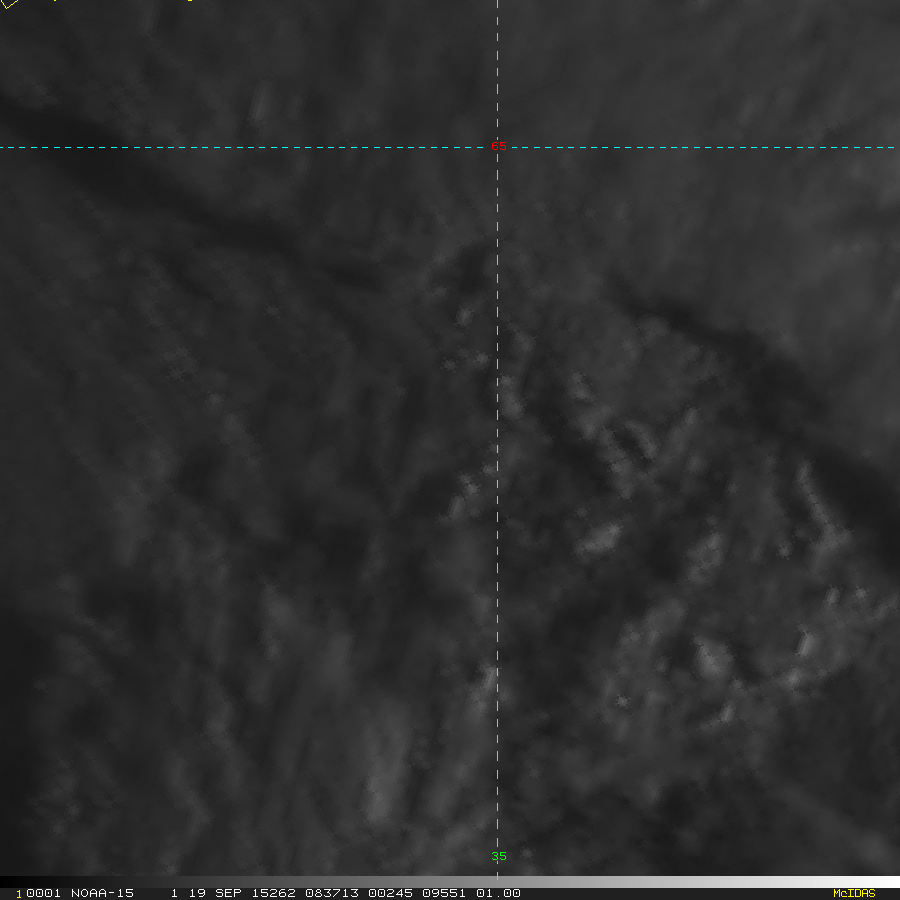This screenshot has height=900, width=900.
Task: Click the green 35 grid label
Action: click(499, 856)
